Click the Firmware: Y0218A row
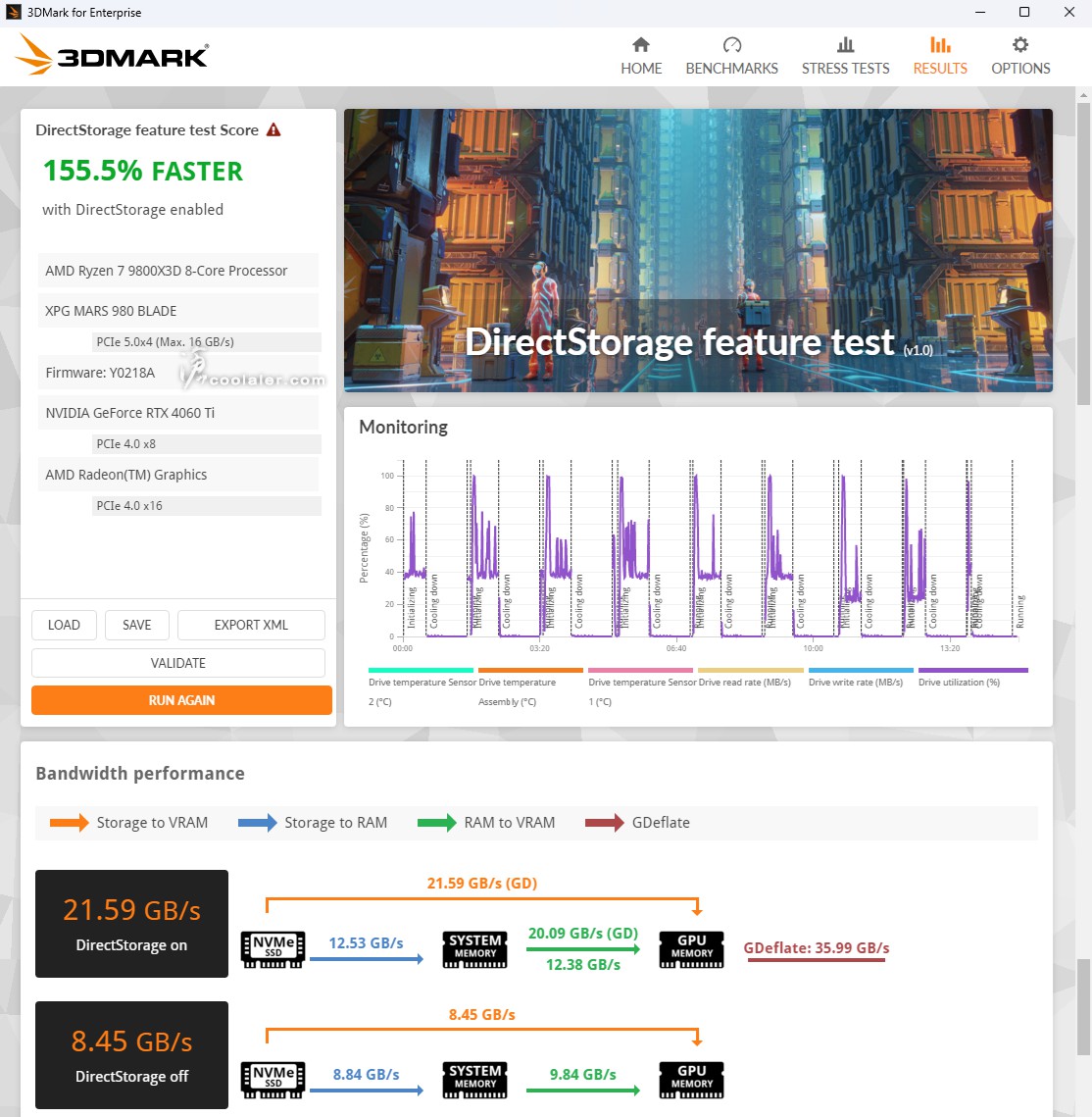1092x1117 pixels. 178,373
